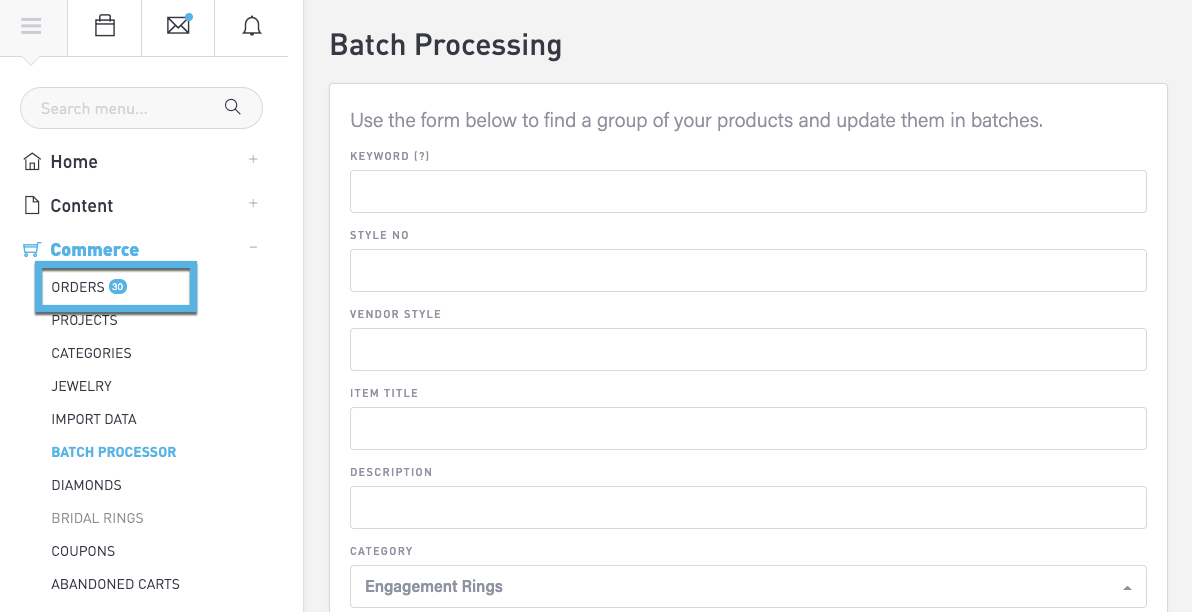Expand the Content menu section

click(253, 203)
